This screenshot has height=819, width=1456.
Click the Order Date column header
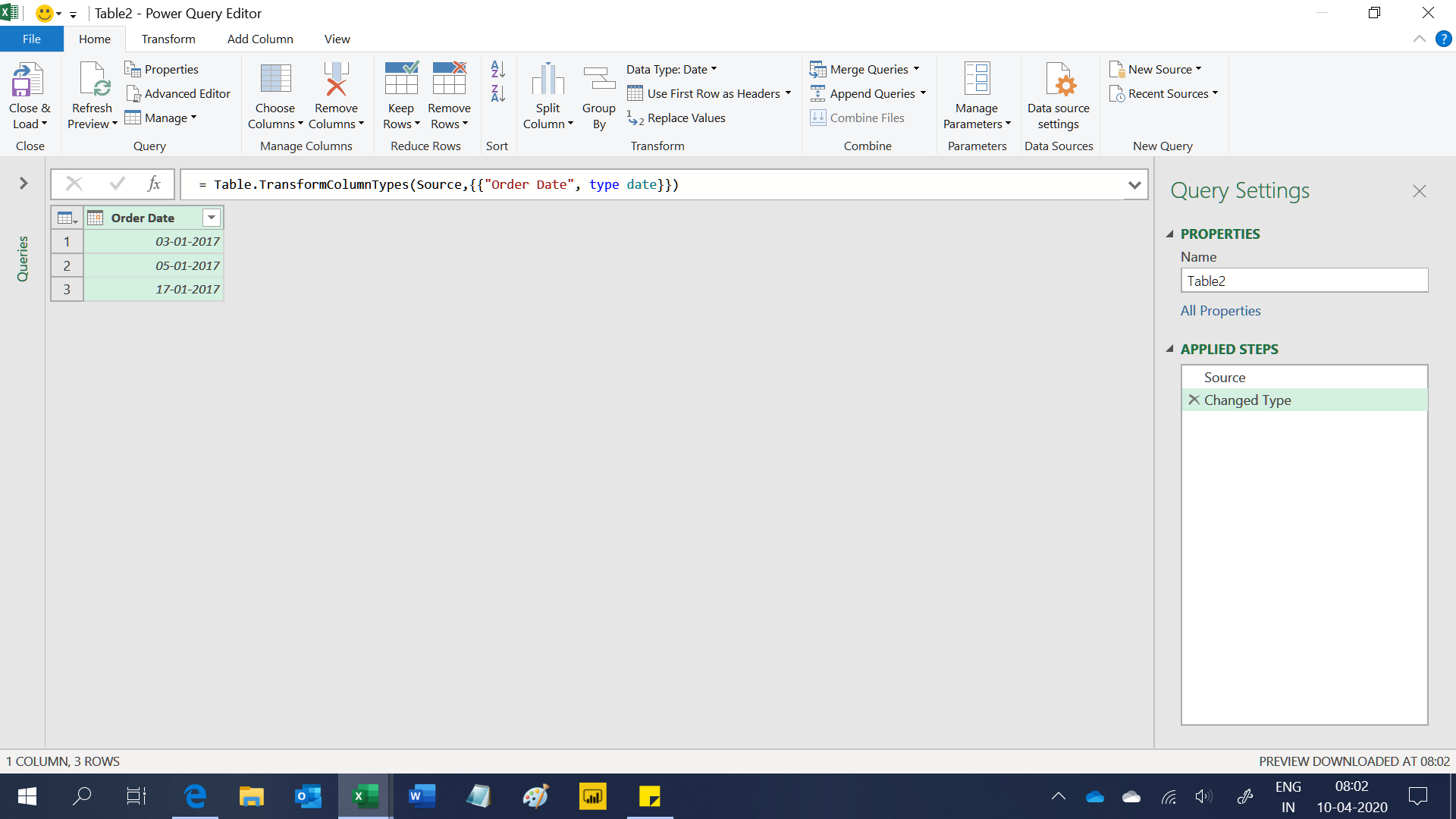(x=143, y=218)
